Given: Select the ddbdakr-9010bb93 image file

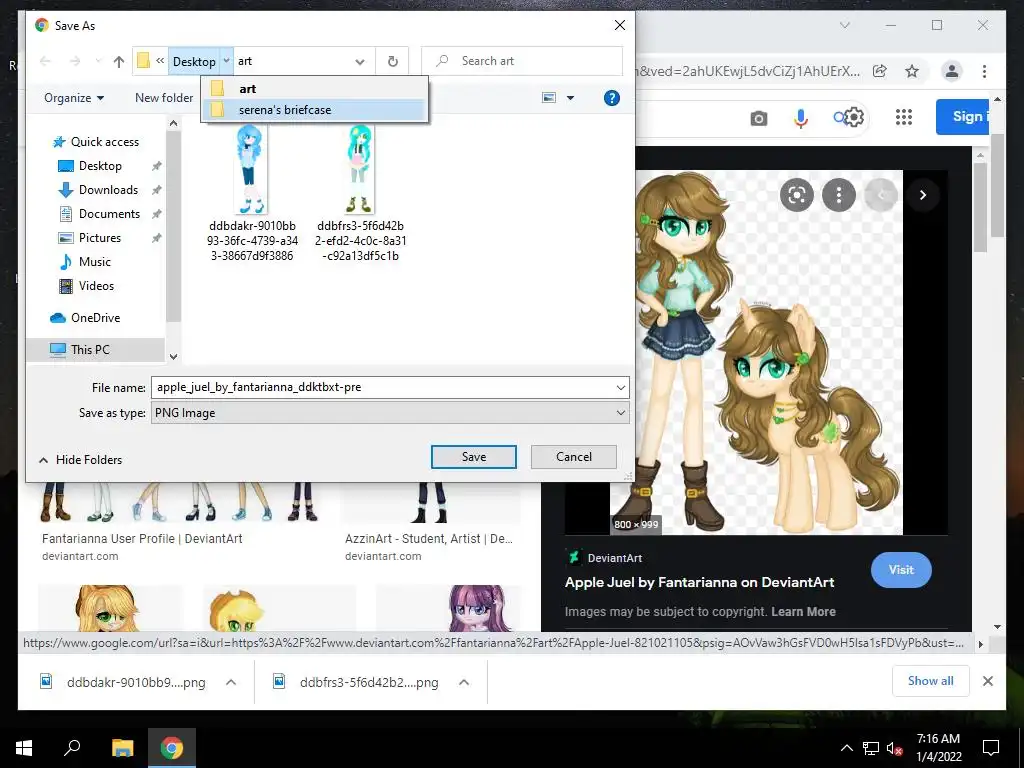Looking at the screenshot, I should tap(252, 194).
